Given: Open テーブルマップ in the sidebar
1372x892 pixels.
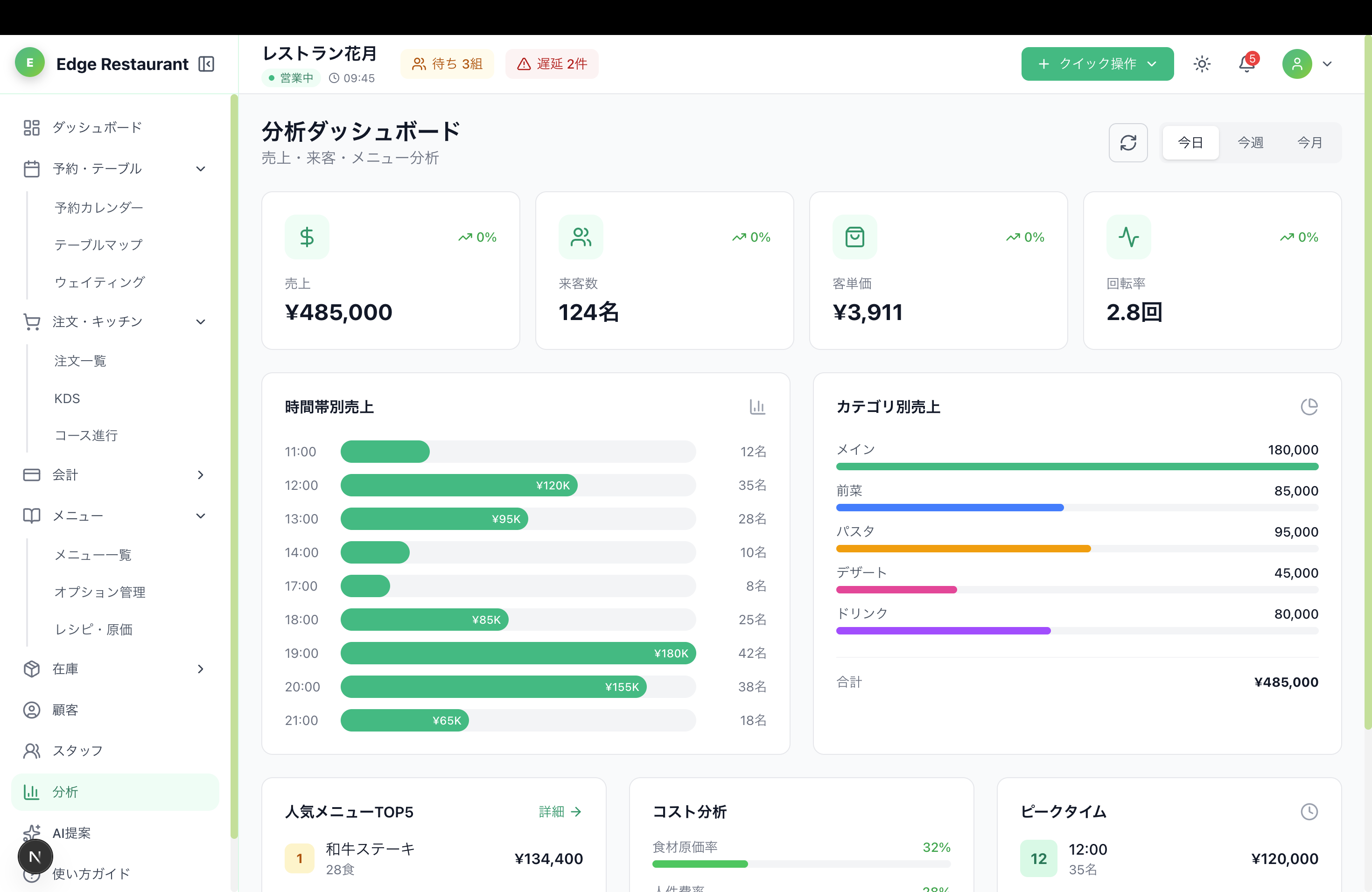Looking at the screenshot, I should tap(98, 245).
